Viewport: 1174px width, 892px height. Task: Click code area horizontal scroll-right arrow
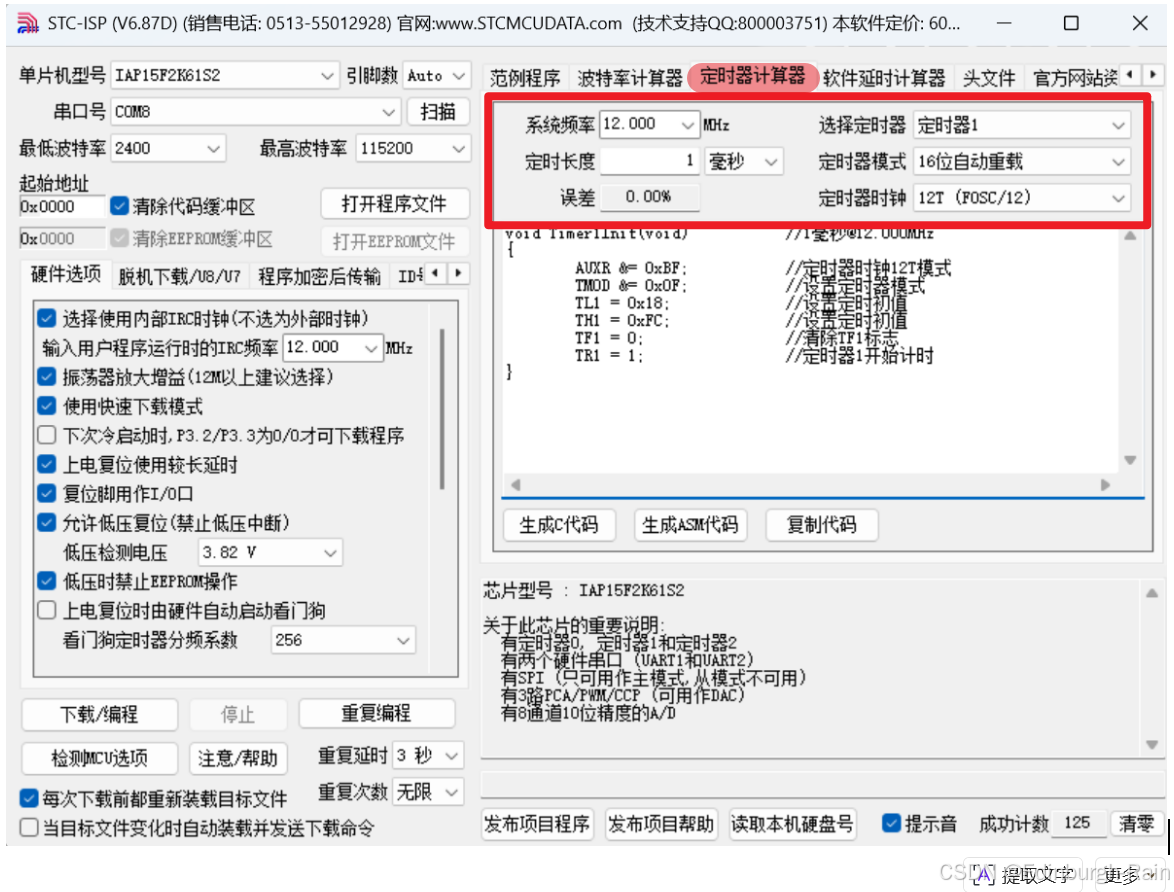[1105, 485]
